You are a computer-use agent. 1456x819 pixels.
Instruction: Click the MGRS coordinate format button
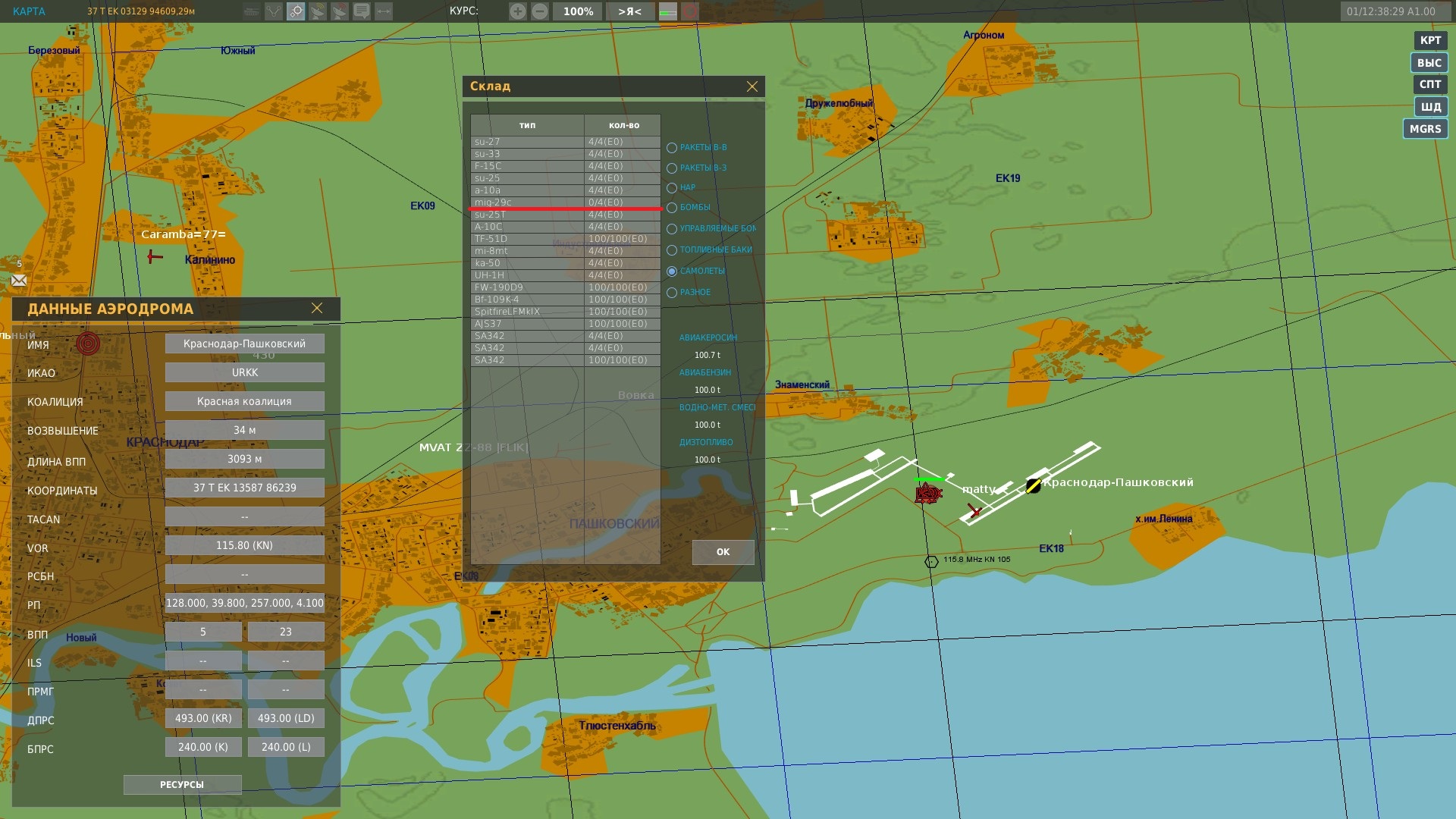tap(1426, 129)
